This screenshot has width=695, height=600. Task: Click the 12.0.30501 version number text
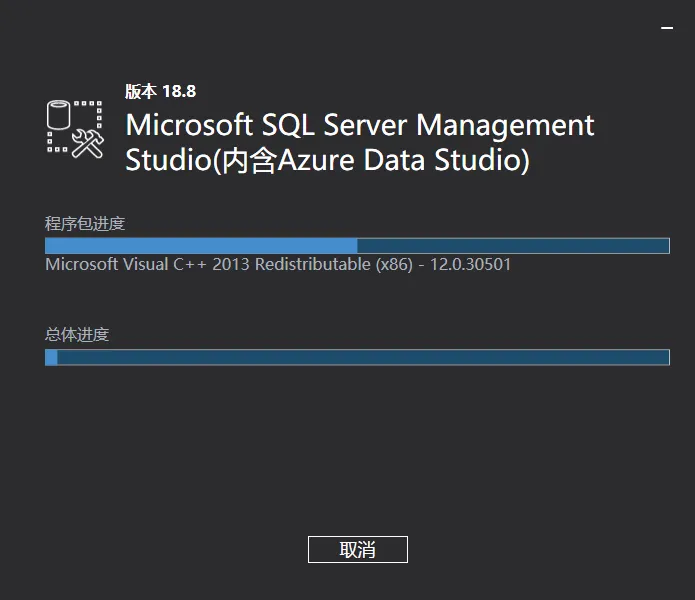pos(470,265)
